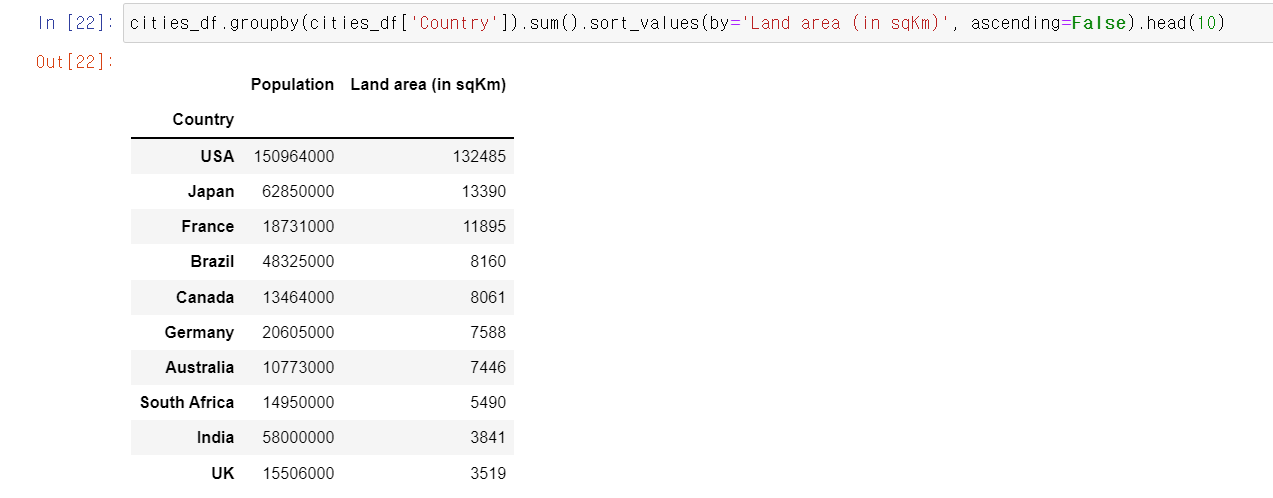Click land area value 3519
The width and height of the screenshot is (1273, 498).
488,473
